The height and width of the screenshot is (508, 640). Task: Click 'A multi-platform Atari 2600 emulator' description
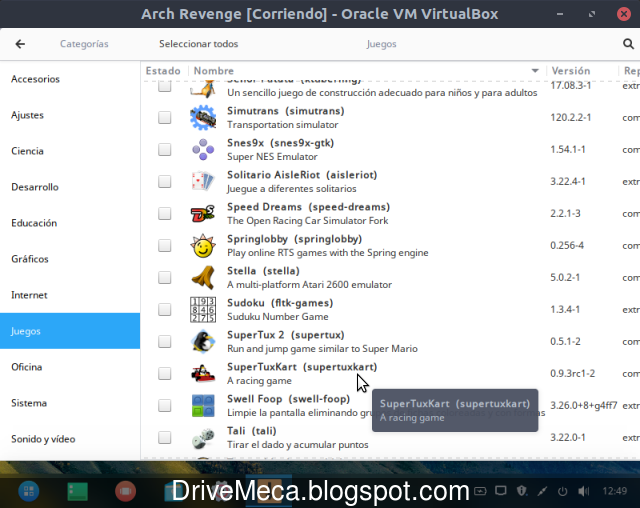[309, 284]
